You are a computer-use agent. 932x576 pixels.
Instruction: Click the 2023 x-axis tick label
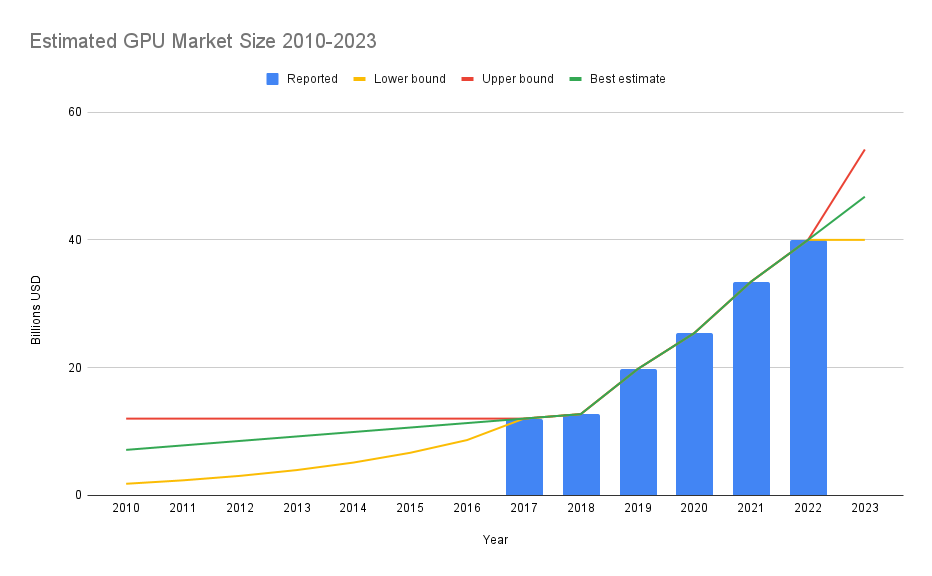click(x=864, y=508)
